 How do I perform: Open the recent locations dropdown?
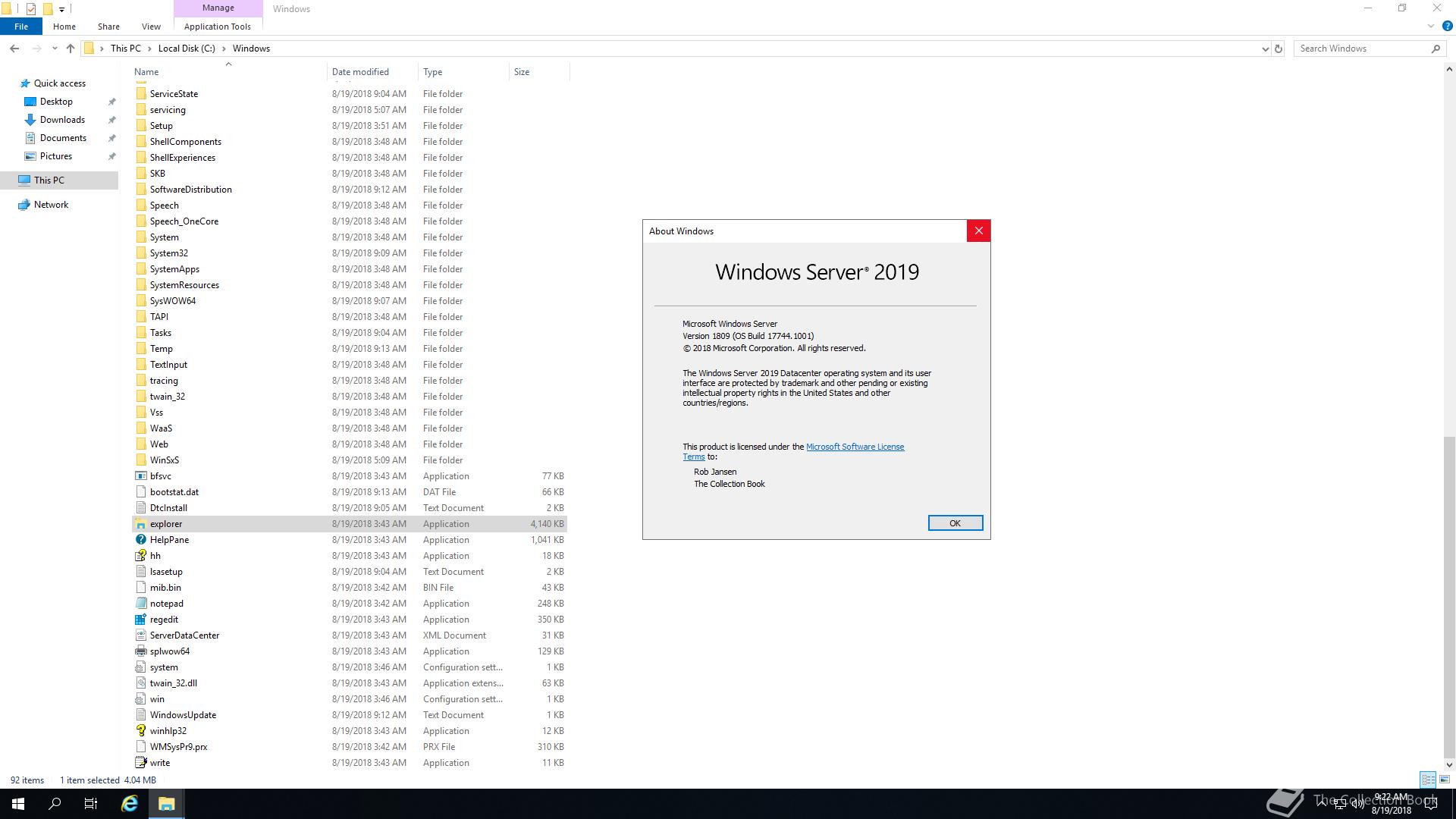tap(55, 49)
